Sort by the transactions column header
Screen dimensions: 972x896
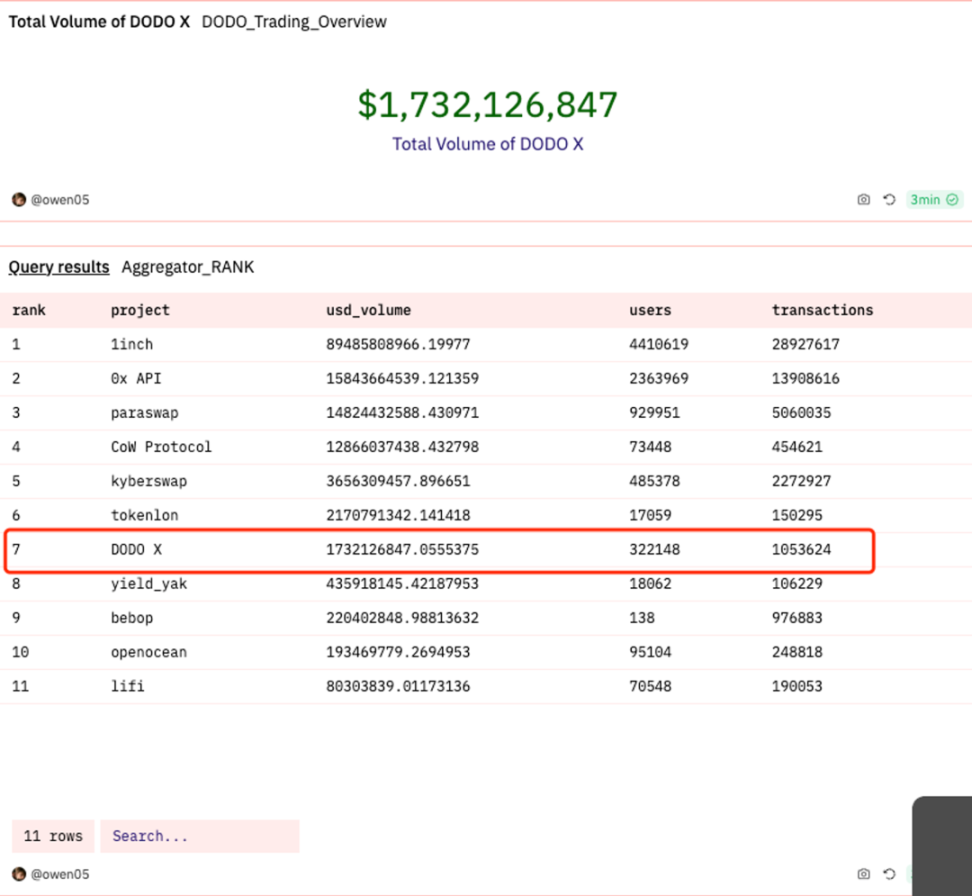pyautogui.click(x=822, y=310)
